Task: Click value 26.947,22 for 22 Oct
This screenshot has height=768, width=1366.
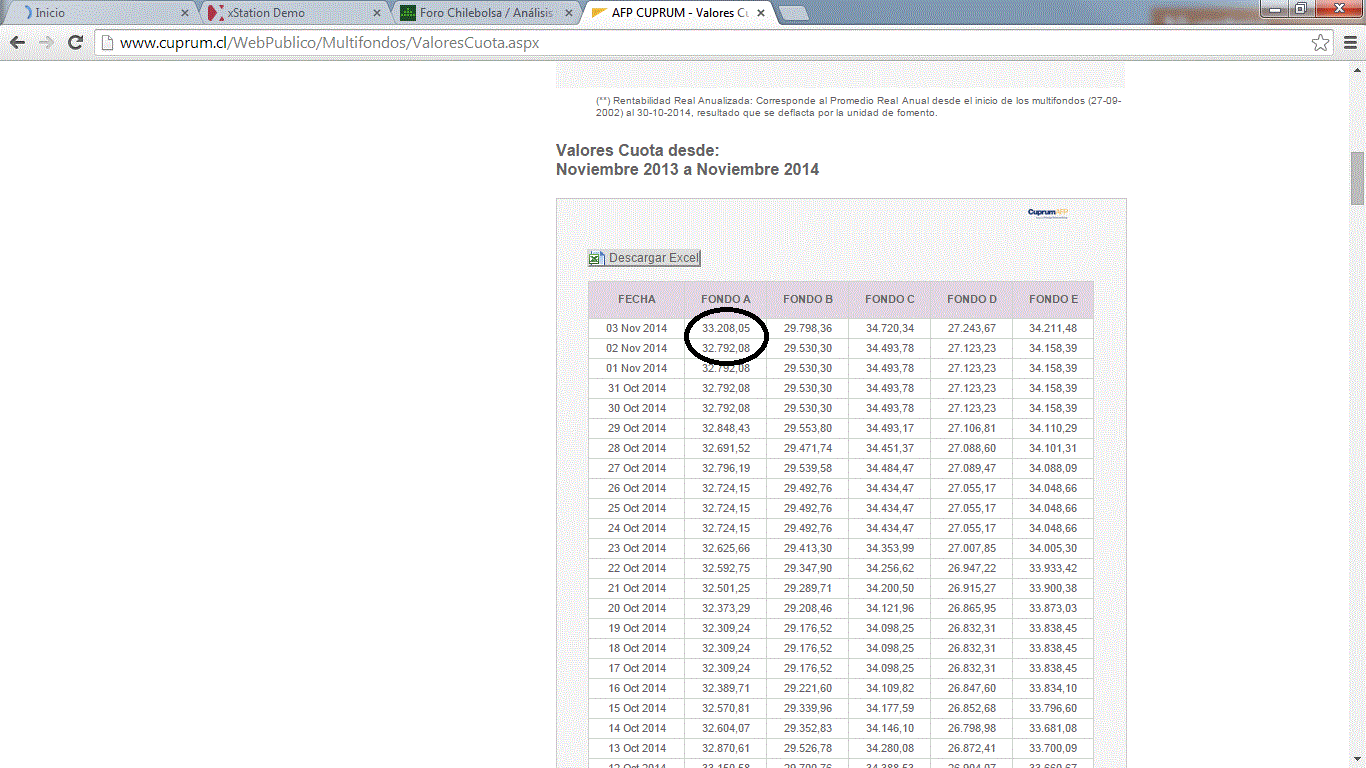Action: (972, 568)
